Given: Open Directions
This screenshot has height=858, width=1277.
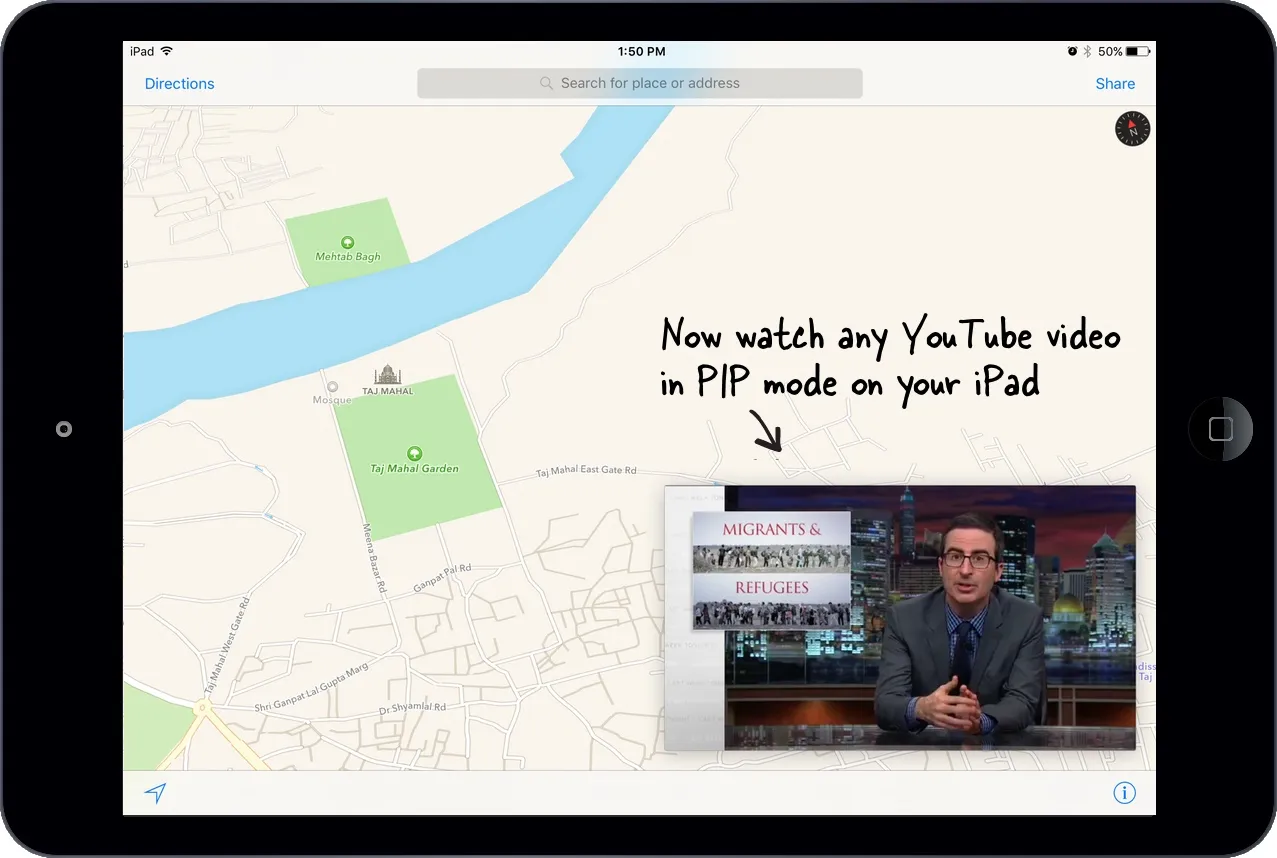Looking at the screenshot, I should (x=179, y=83).
